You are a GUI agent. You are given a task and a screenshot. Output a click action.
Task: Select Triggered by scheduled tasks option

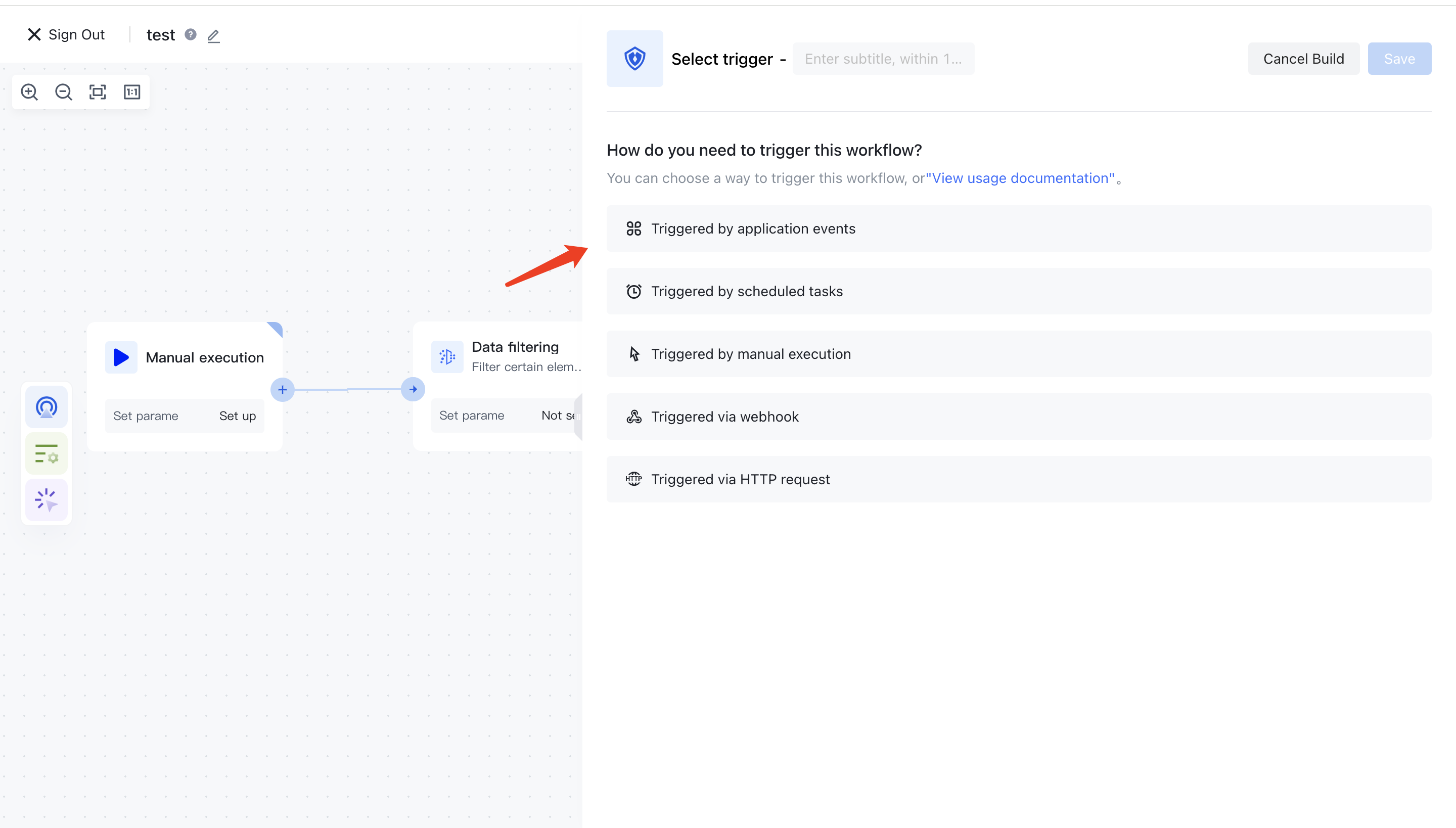pyautogui.click(x=1018, y=291)
